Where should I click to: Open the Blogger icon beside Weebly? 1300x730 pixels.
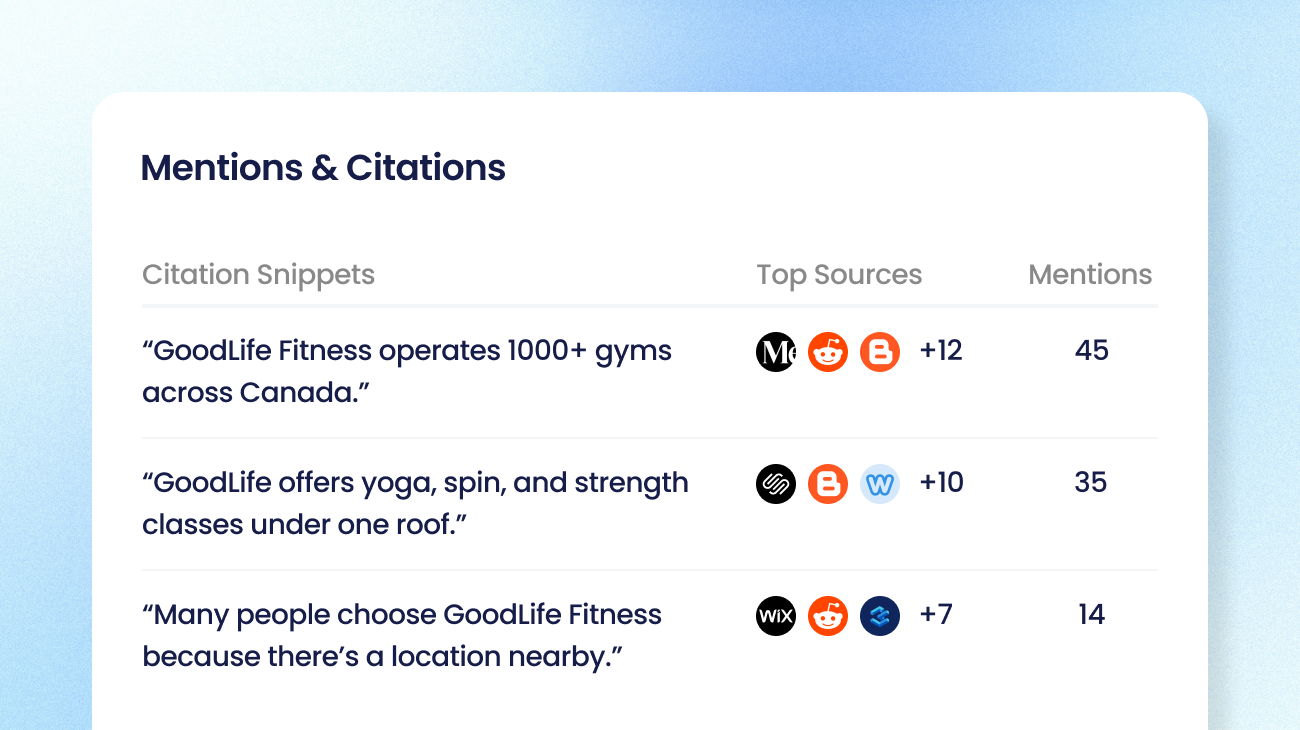(828, 484)
